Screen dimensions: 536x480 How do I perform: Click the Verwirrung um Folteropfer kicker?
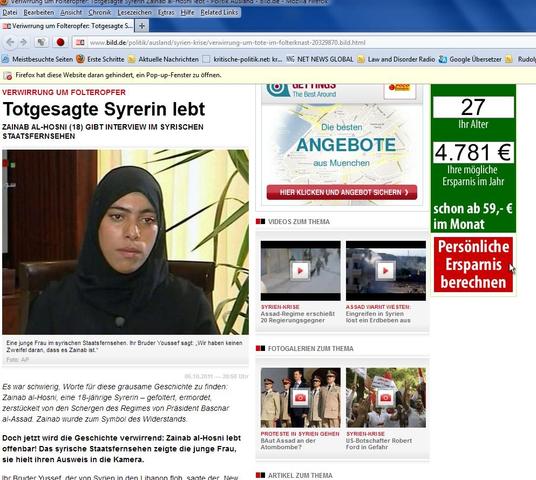click(64, 92)
